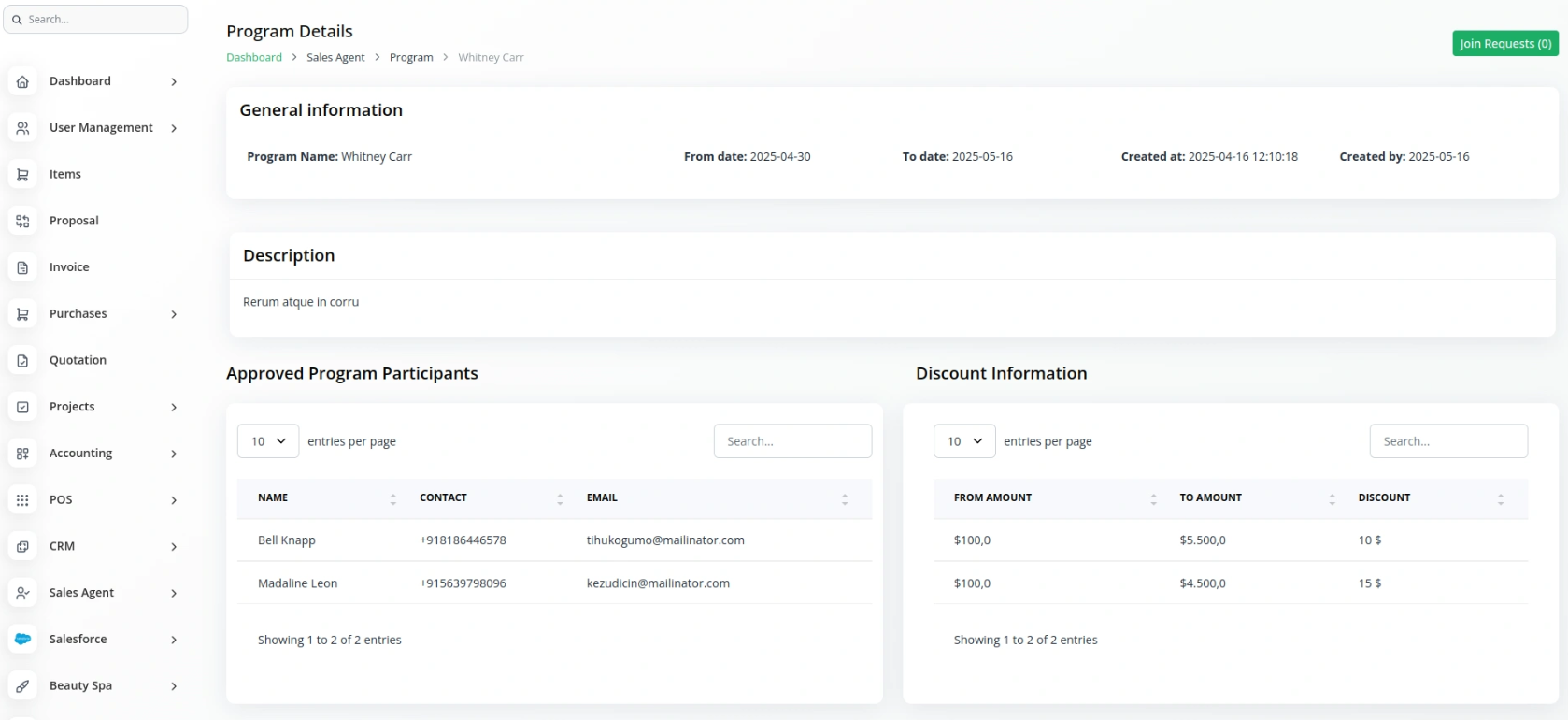Sort participants by Name column arrows

pyautogui.click(x=392, y=499)
